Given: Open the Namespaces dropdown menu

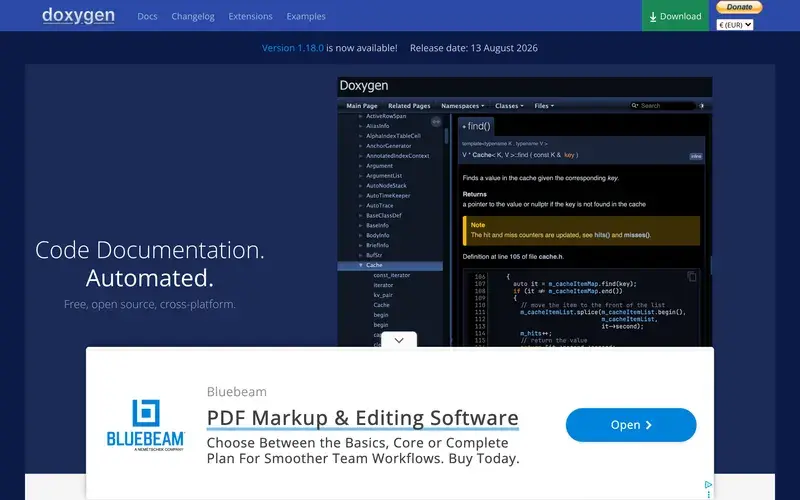Looking at the screenshot, I should (x=462, y=106).
